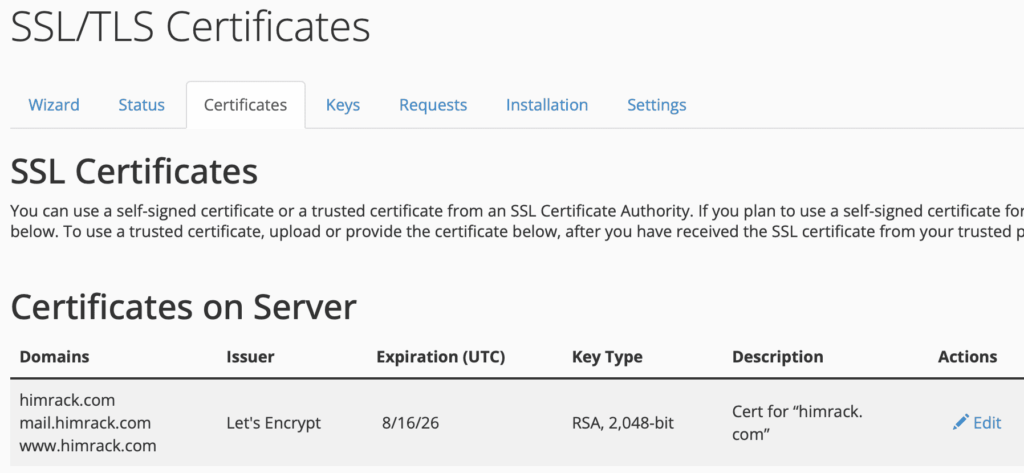Click the Issuer column header
Viewport: 1024px width, 473px height.
(x=250, y=357)
